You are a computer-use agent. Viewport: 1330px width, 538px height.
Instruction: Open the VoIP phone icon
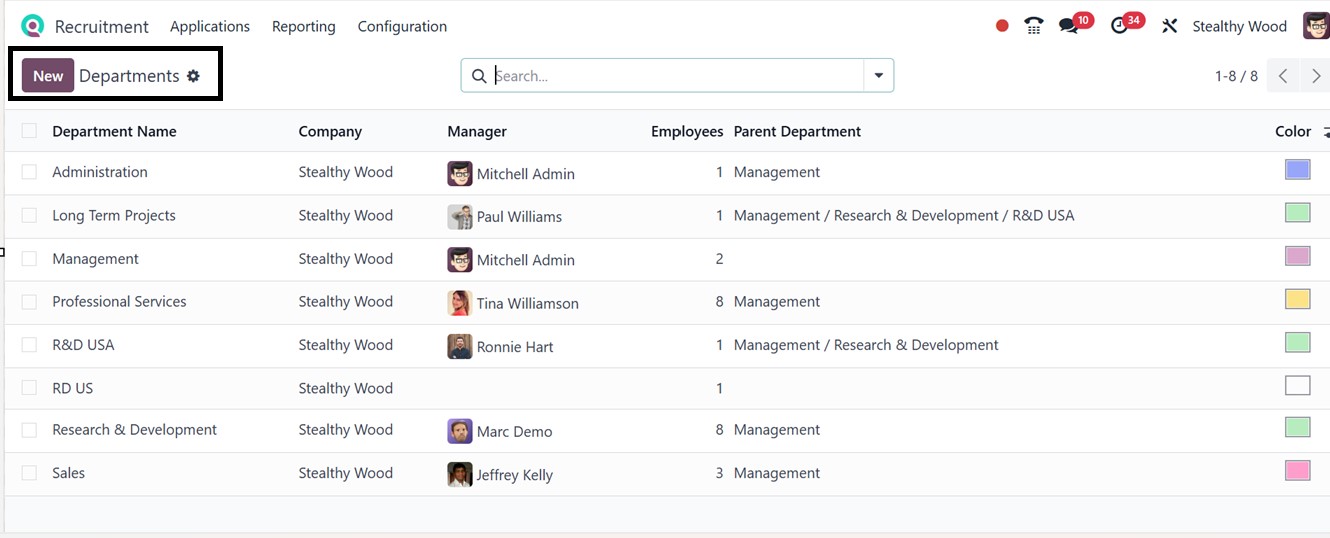tap(1034, 26)
